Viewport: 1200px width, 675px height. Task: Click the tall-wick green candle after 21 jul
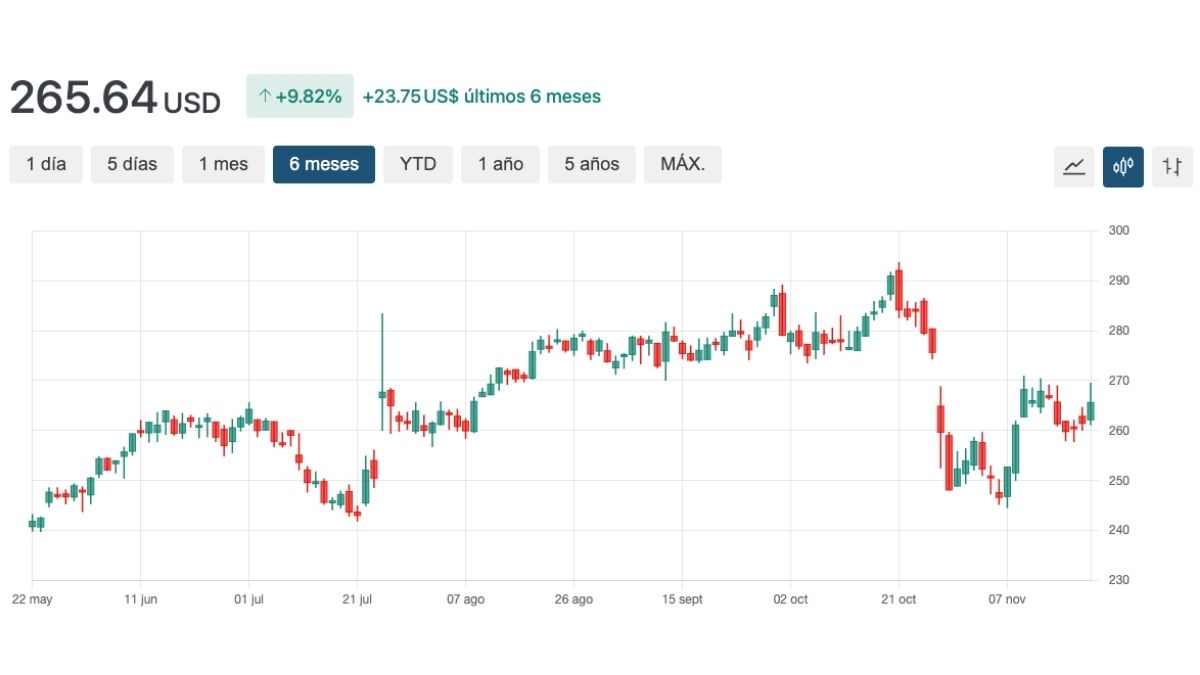[x=382, y=394]
